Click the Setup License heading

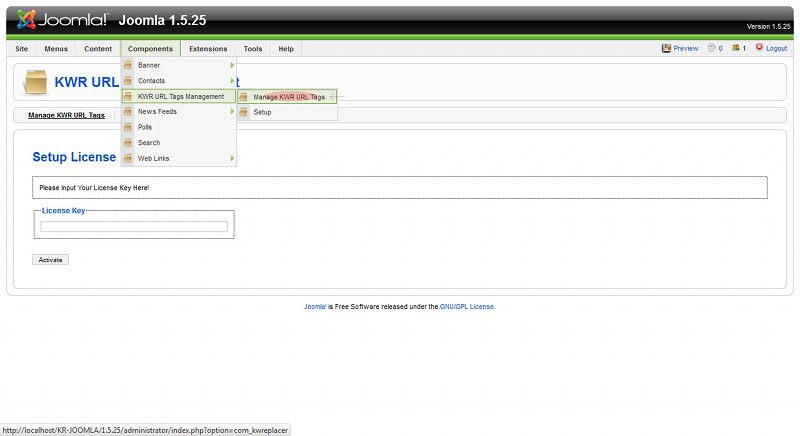pos(74,157)
